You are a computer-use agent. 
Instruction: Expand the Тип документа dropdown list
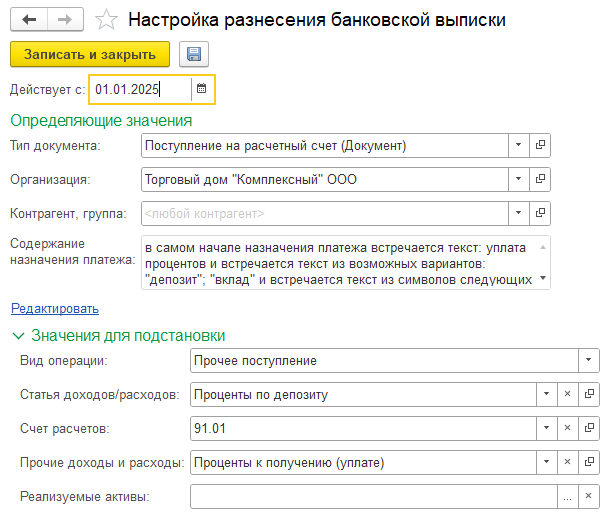518,145
